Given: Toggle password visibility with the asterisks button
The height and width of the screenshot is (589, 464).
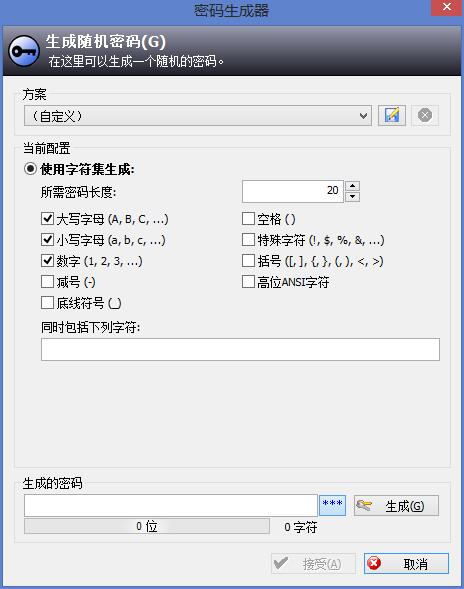Looking at the screenshot, I should 332,505.
